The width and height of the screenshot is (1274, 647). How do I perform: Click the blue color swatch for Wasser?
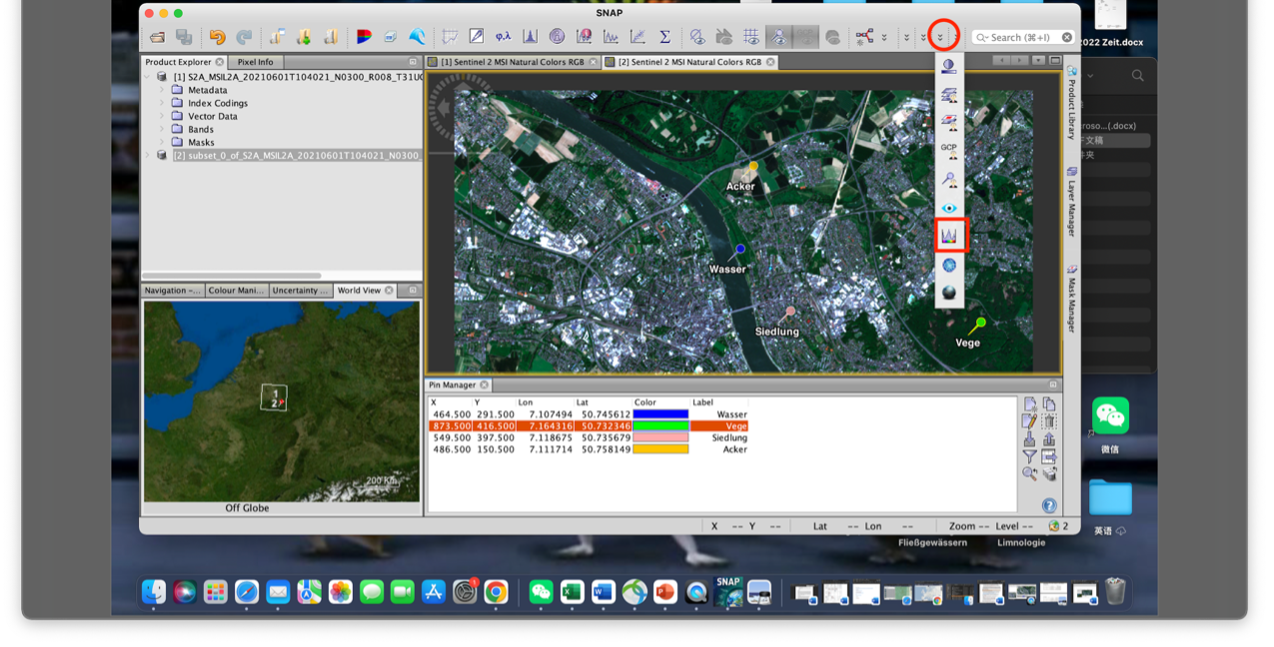(x=661, y=414)
